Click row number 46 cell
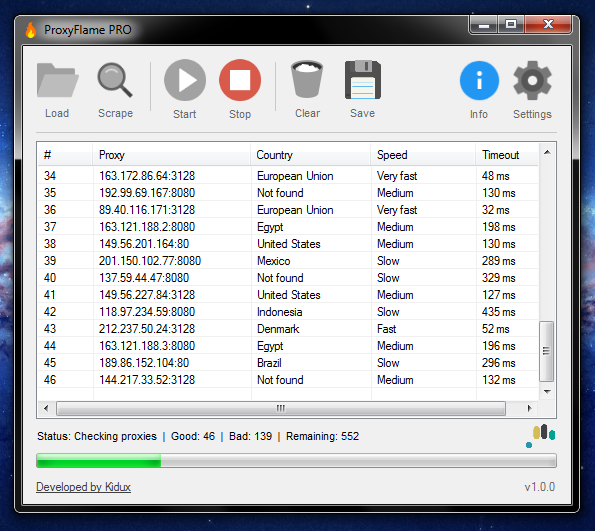 (50, 380)
